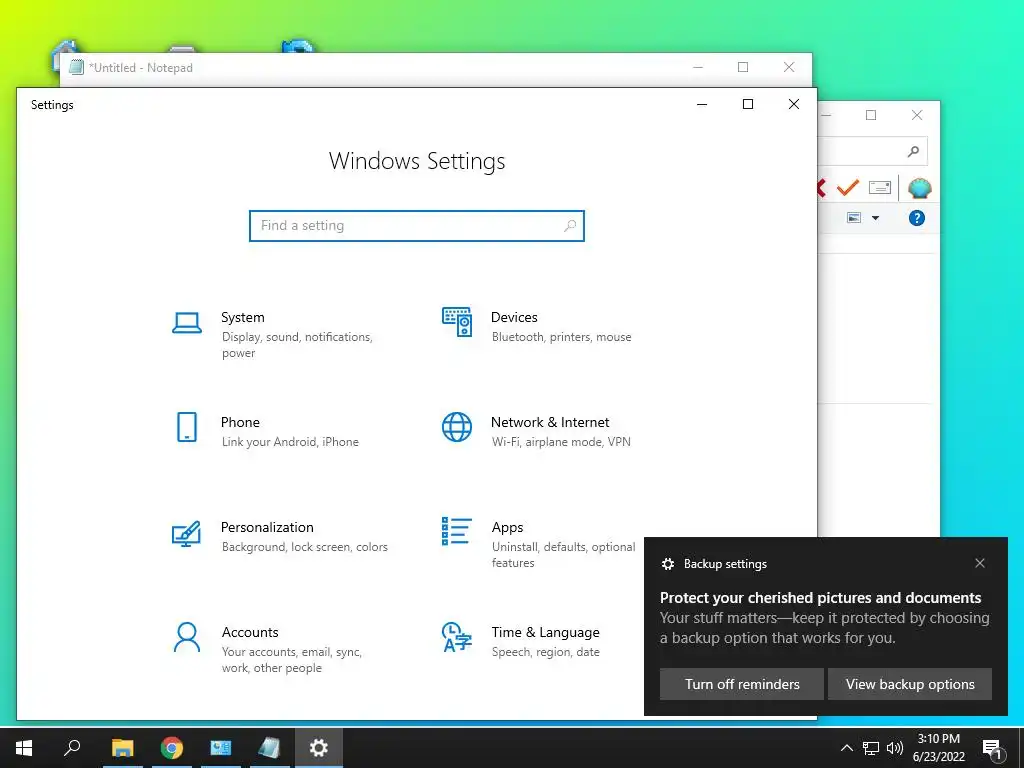Viewport: 1024px width, 768px height.
Task: Click the 'Uninstall, defaults, optional features' text
Action: 563,554
